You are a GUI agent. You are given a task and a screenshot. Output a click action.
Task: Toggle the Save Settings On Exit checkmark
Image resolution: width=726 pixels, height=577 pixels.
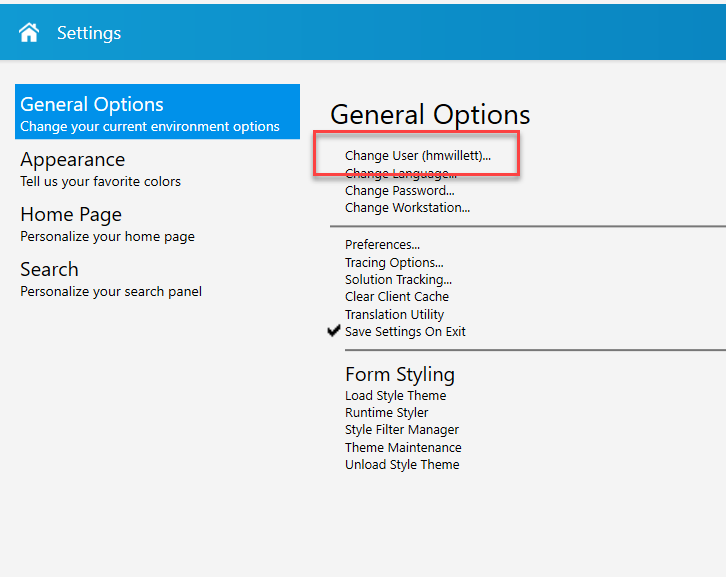pos(334,331)
